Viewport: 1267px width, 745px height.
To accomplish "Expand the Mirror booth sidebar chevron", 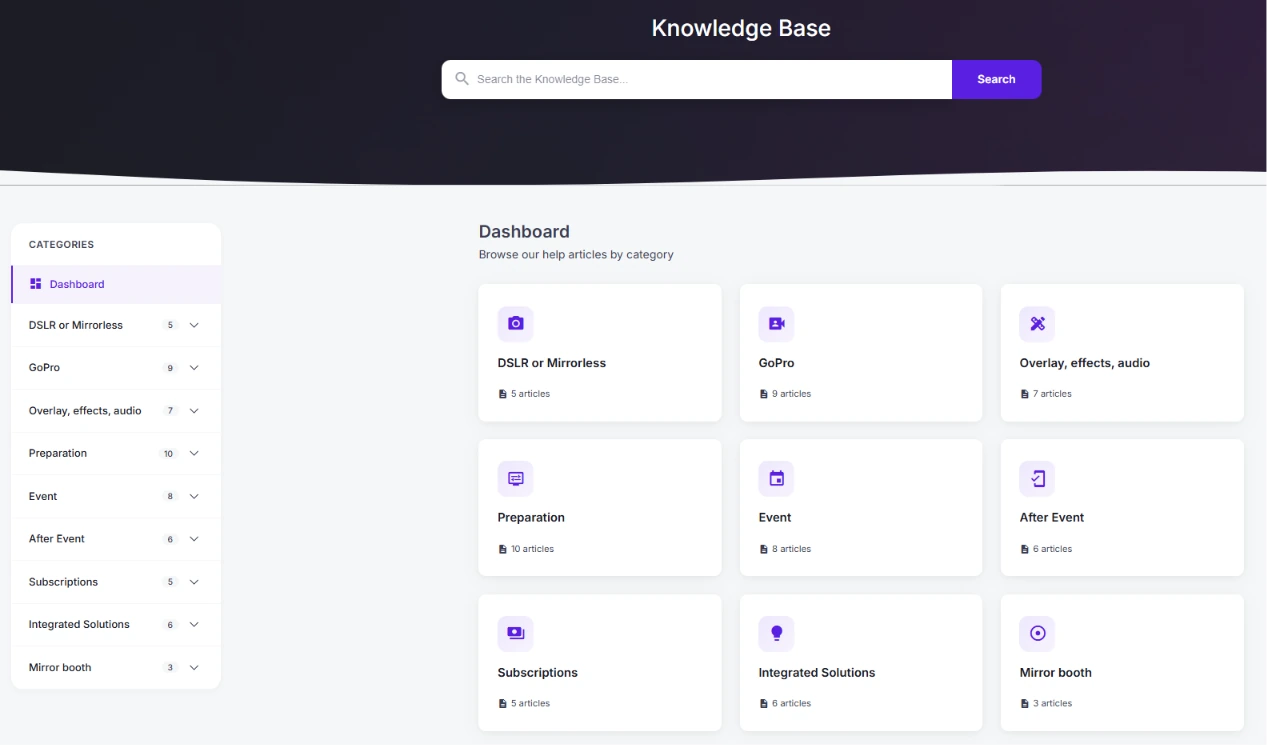I will [194, 667].
